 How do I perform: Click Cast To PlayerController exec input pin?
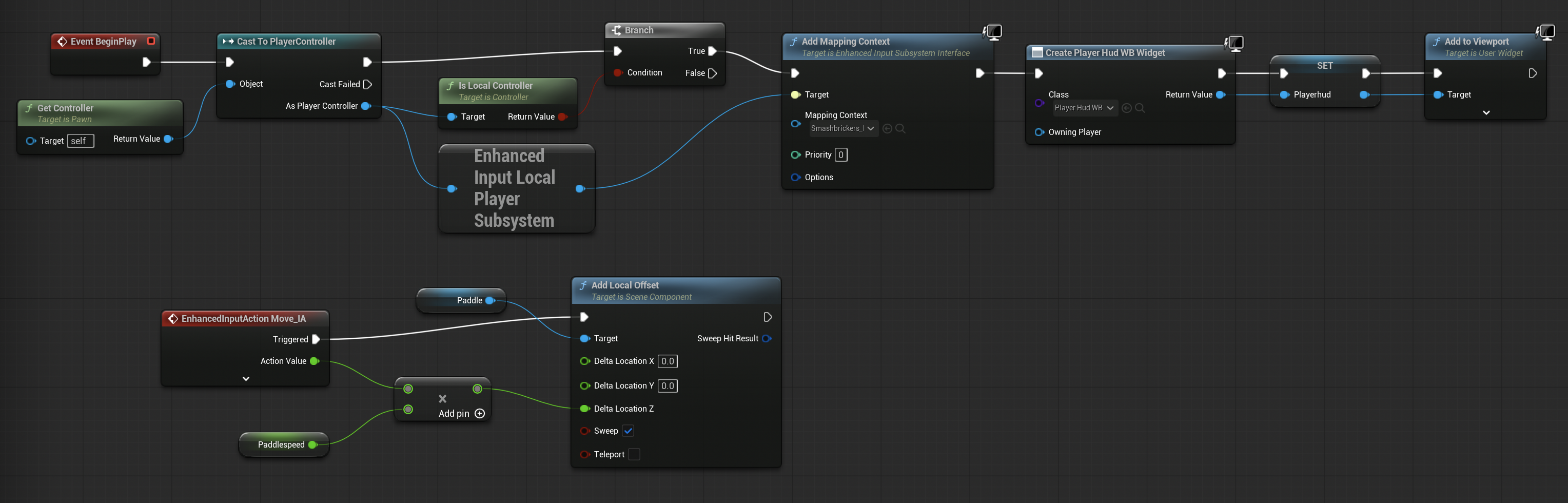229,62
